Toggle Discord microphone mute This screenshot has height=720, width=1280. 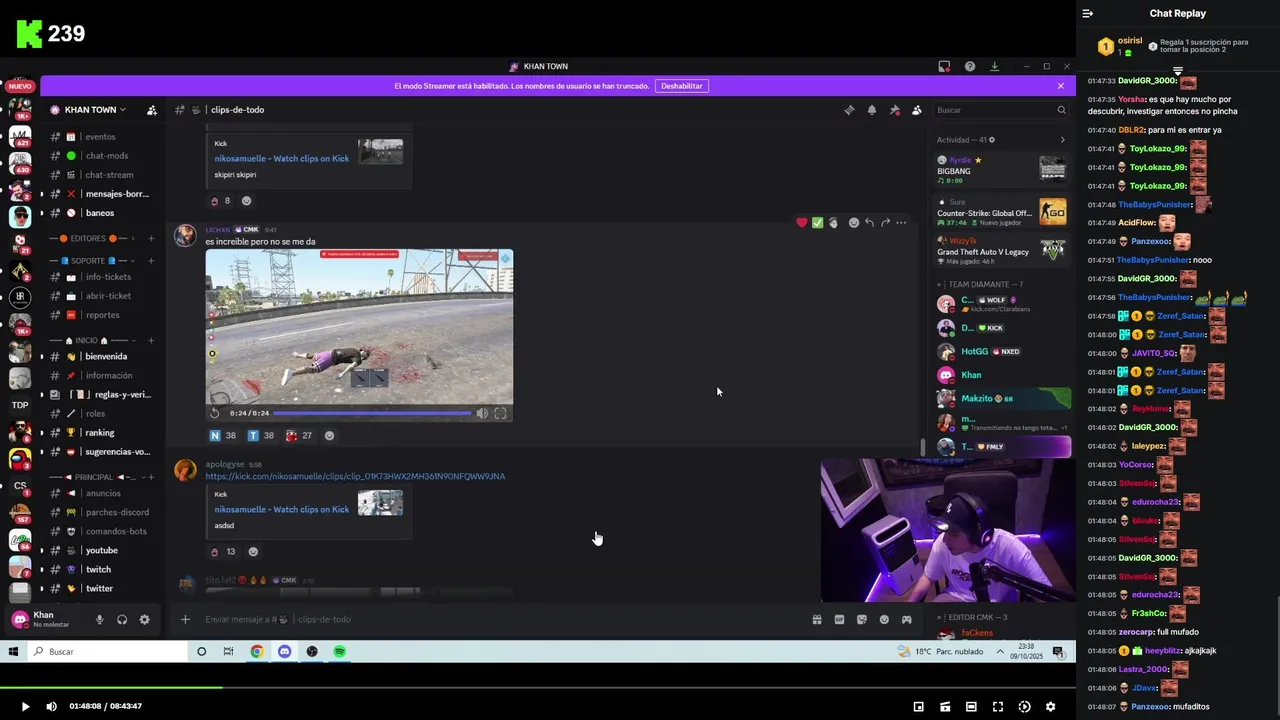99,620
